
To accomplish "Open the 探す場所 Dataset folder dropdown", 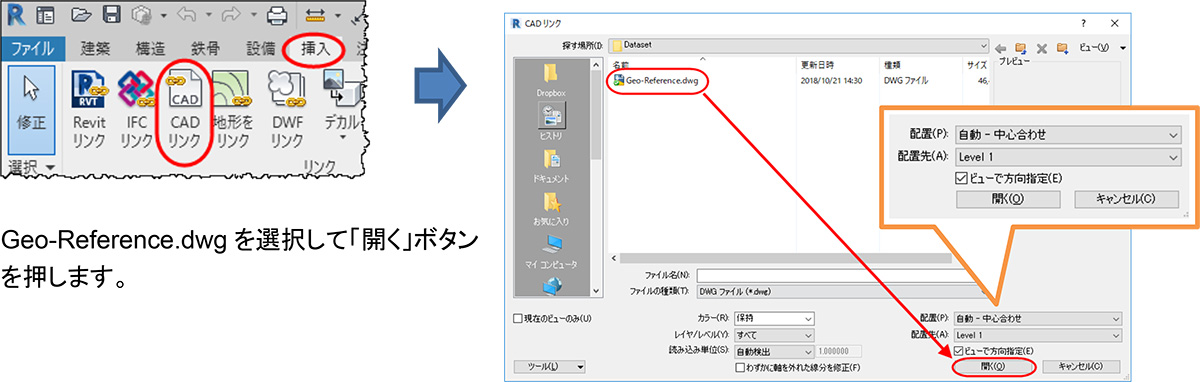I will coord(800,46).
